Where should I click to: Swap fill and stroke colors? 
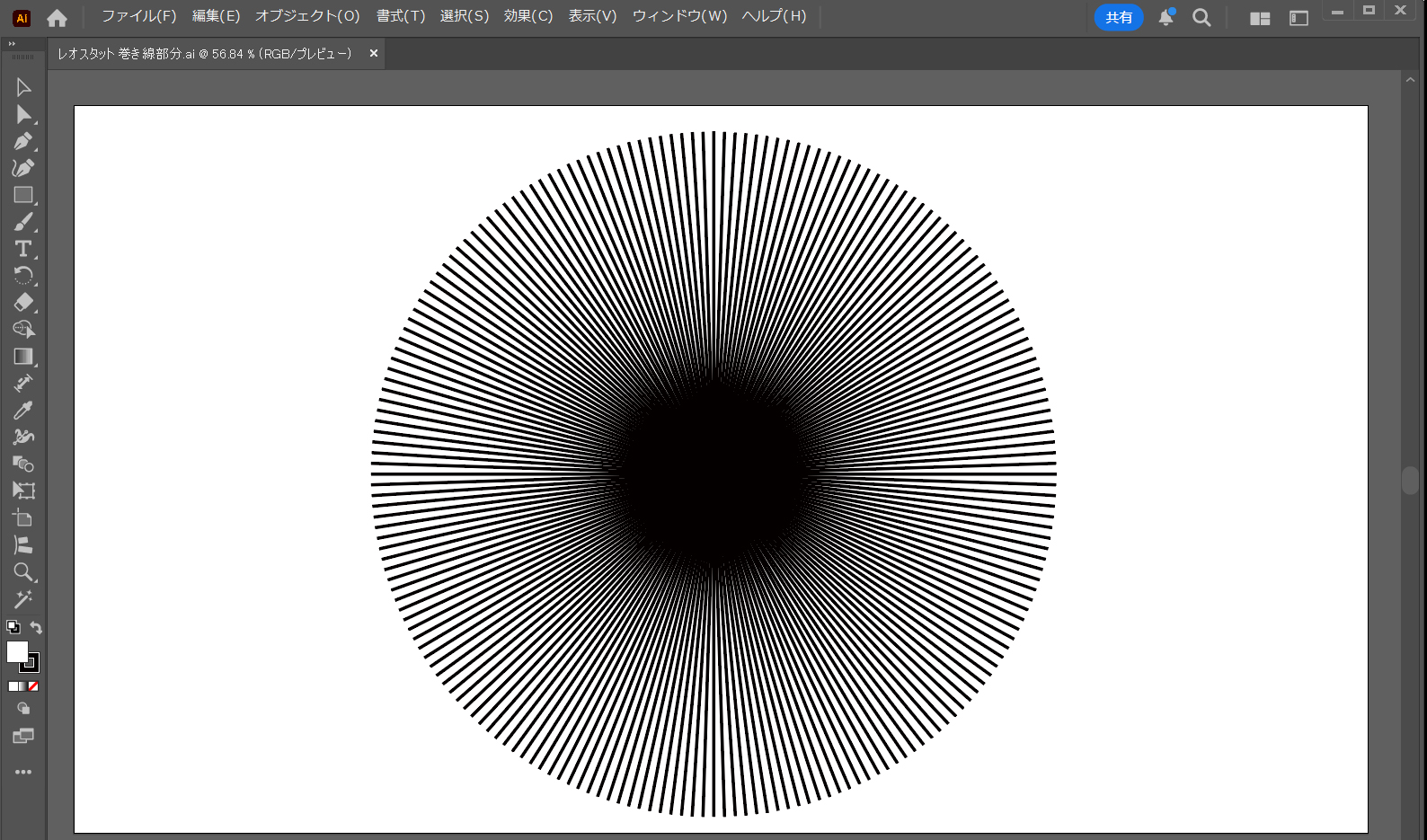(36, 627)
